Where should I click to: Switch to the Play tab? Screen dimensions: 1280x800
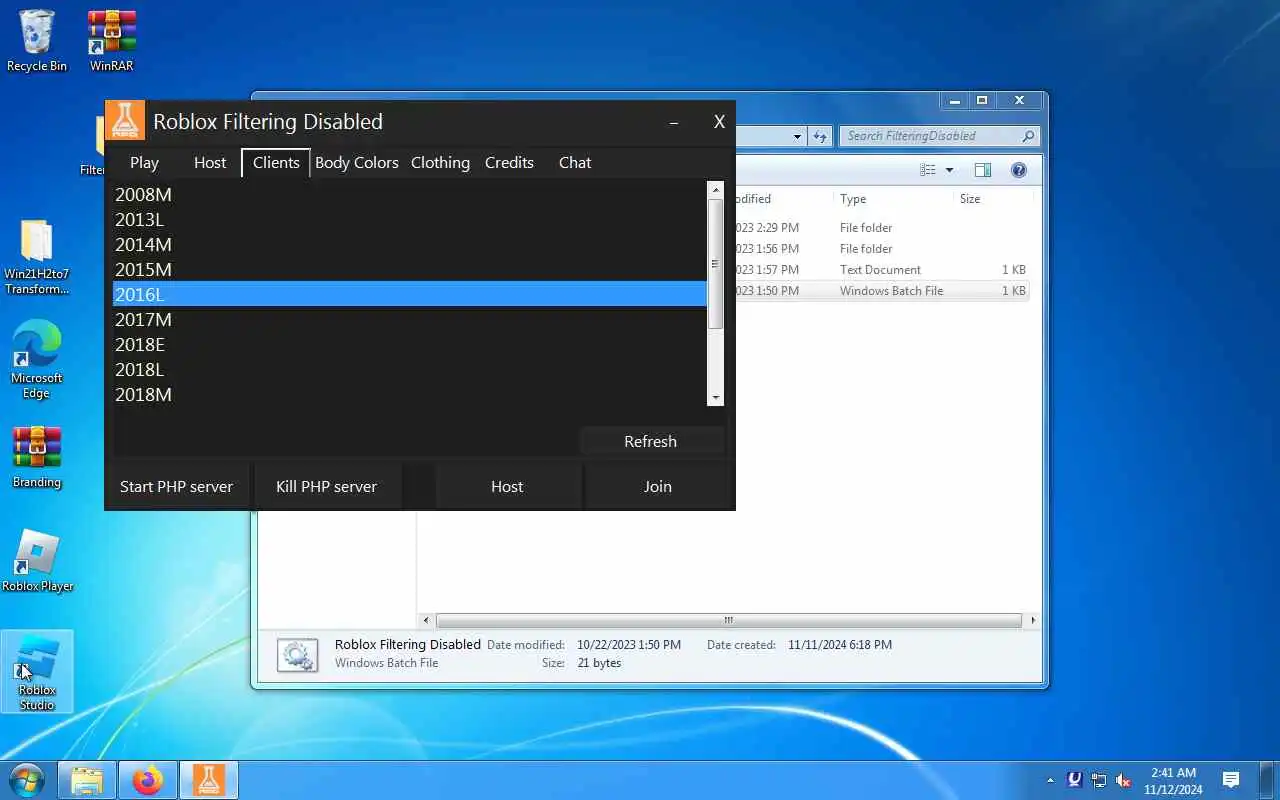pos(144,162)
